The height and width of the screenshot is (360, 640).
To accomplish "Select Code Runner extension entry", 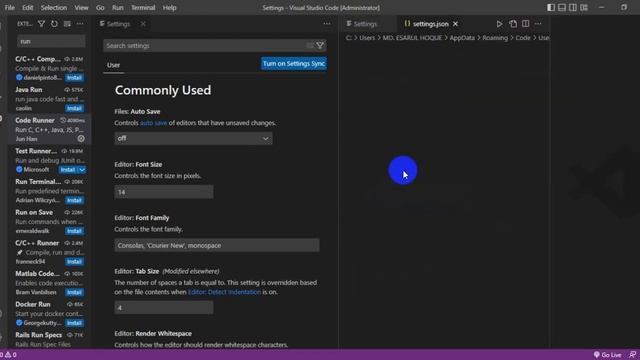I will coord(50,129).
